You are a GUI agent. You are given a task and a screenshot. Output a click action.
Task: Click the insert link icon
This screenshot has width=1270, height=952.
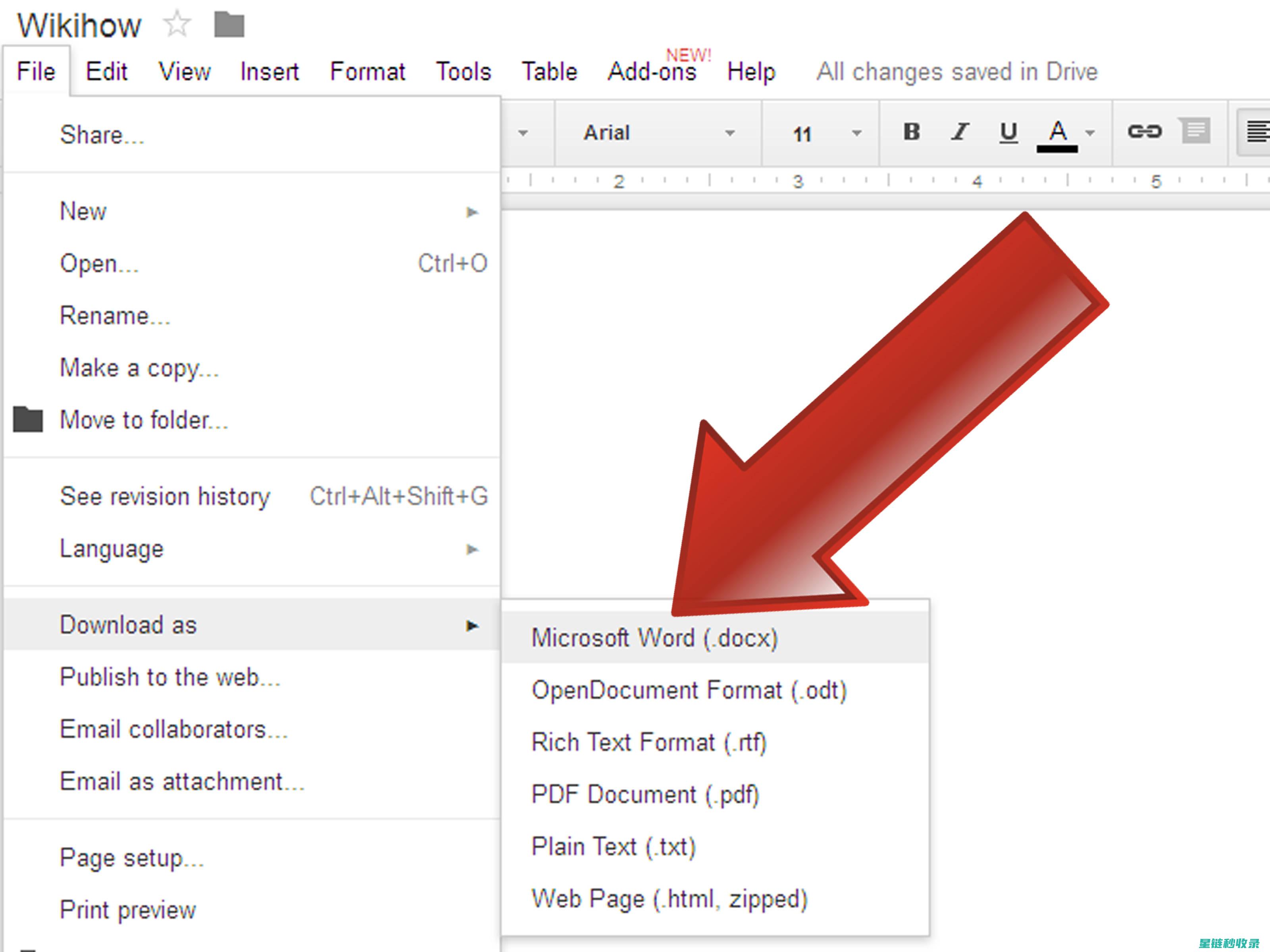[1144, 131]
